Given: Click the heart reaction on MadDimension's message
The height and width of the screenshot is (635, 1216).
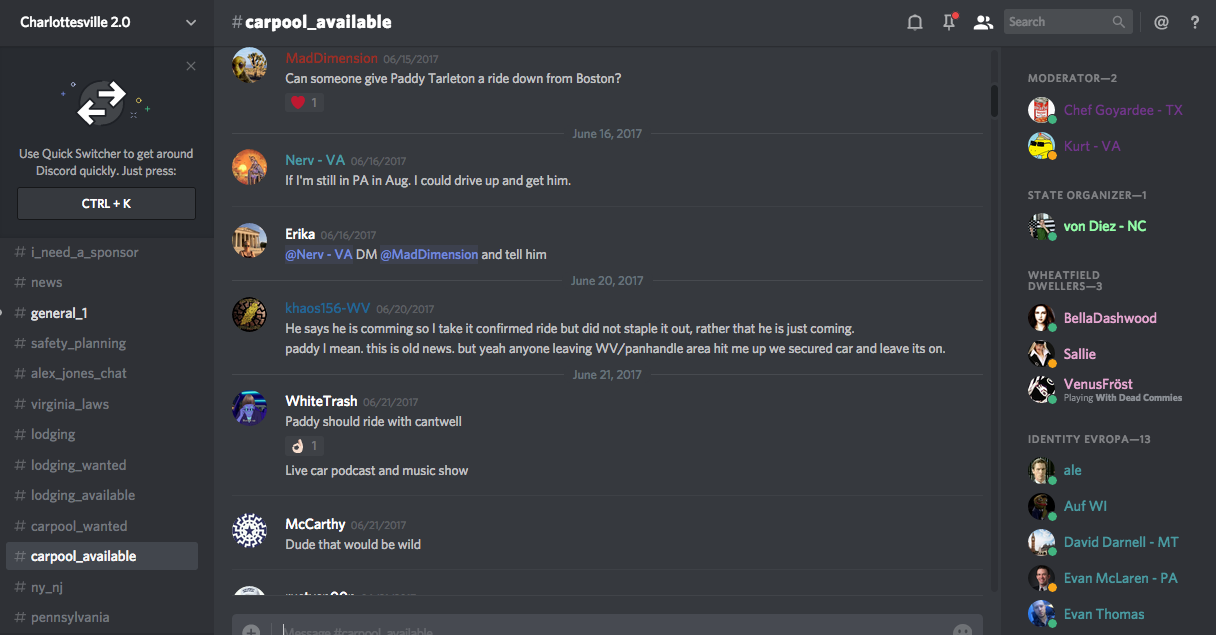Looking at the screenshot, I should tap(304, 102).
